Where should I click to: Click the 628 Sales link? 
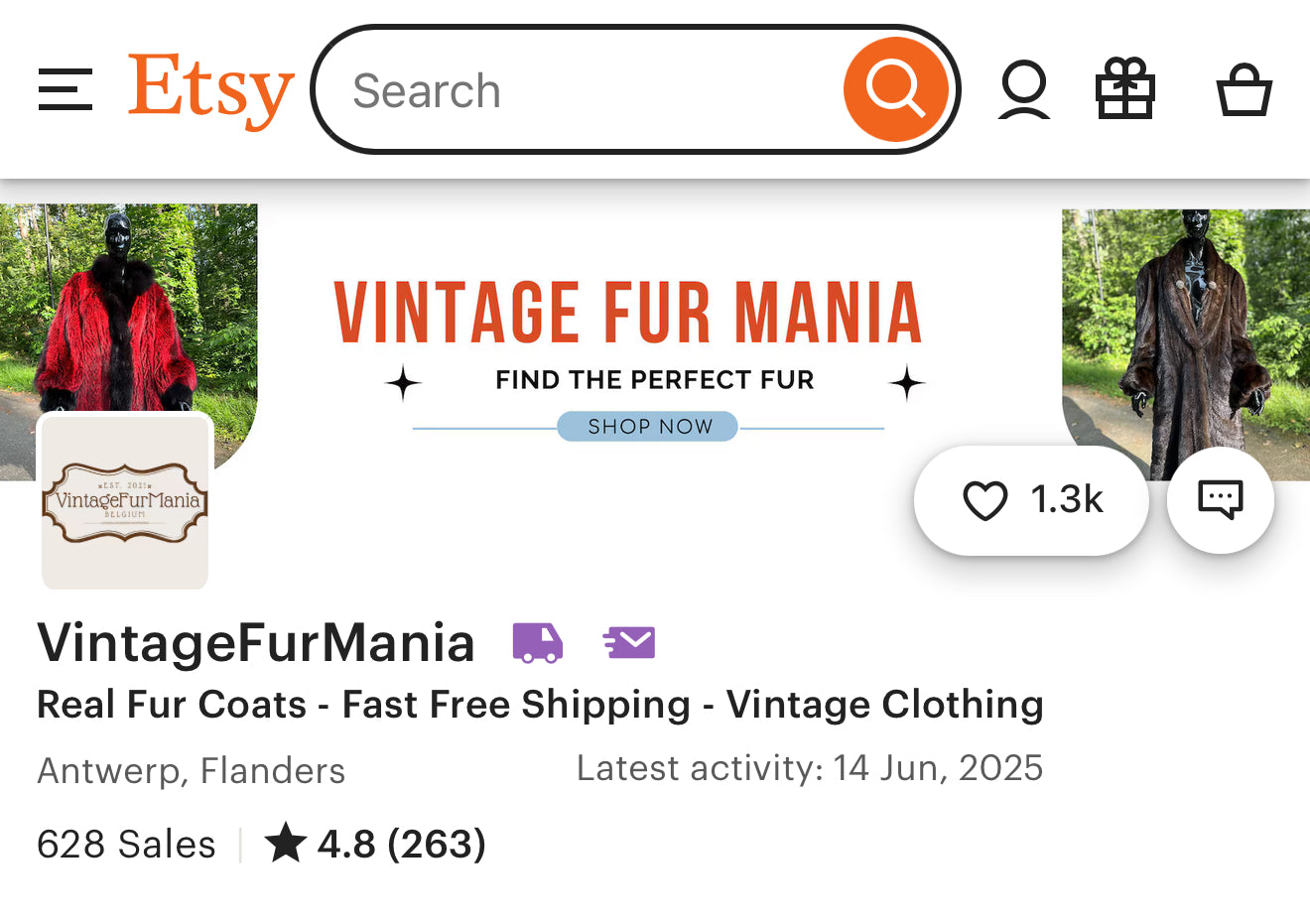(126, 845)
